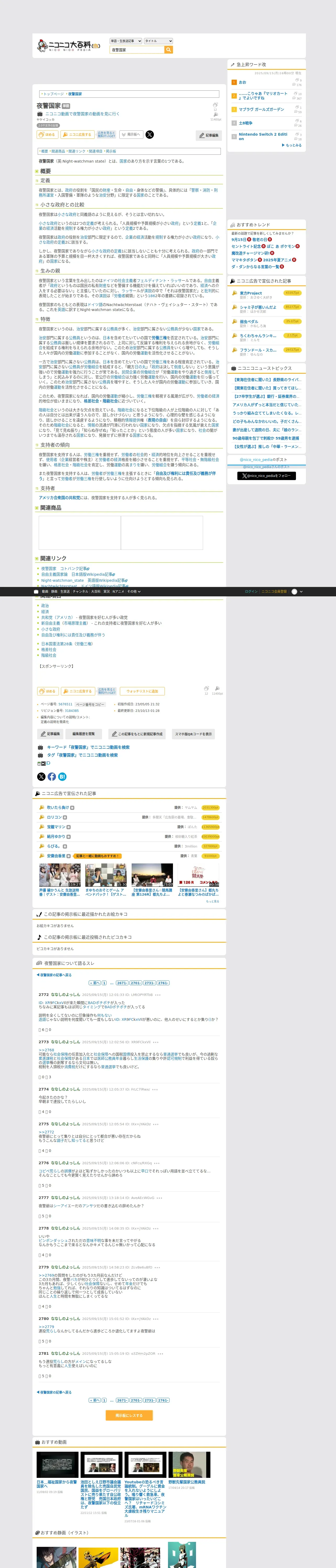The height and width of the screenshot is (1568, 336).
Task: Click the top ほめる praise button
Action: (48, 135)
